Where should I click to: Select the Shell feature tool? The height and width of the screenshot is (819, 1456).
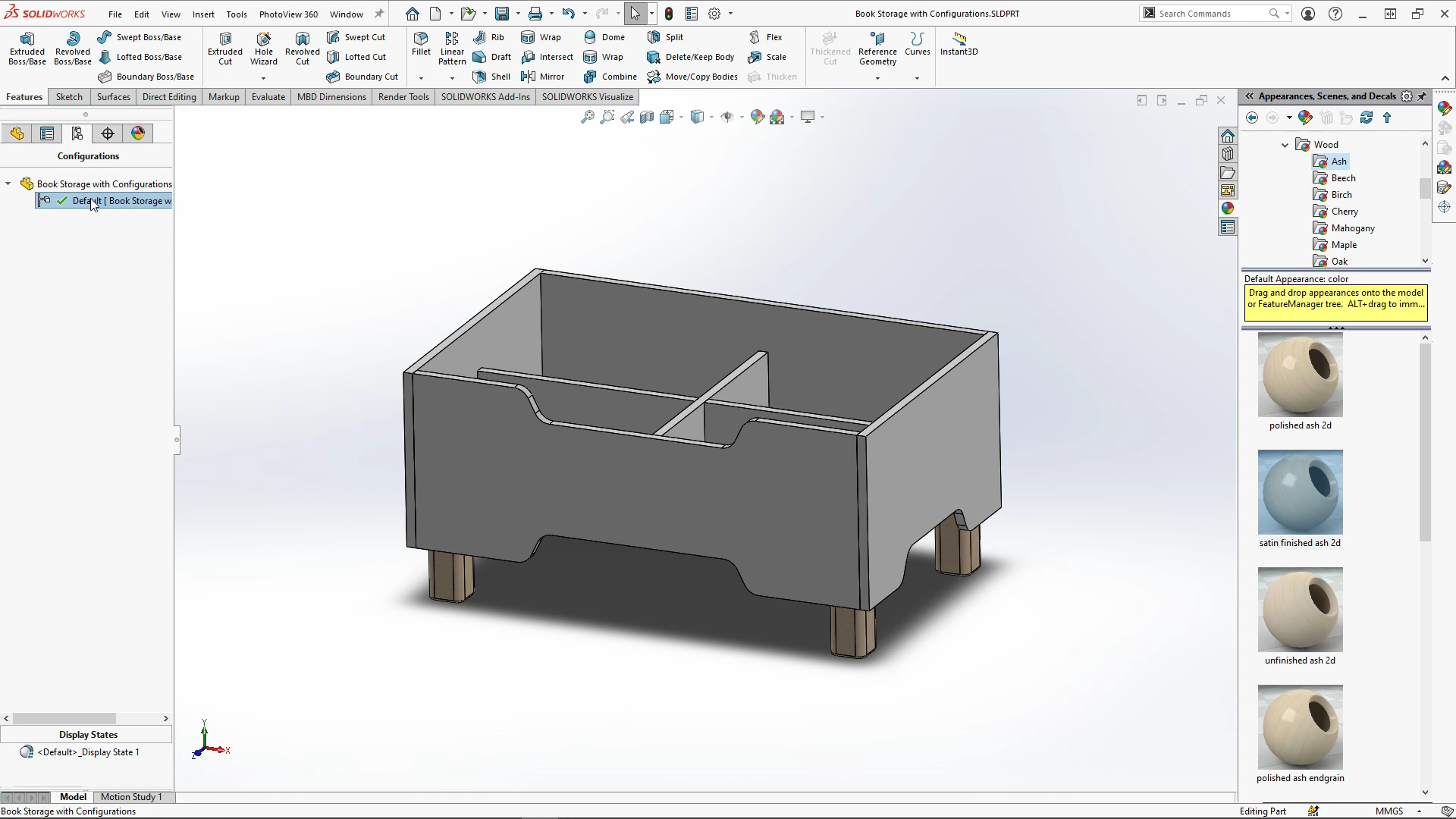point(491,76)
